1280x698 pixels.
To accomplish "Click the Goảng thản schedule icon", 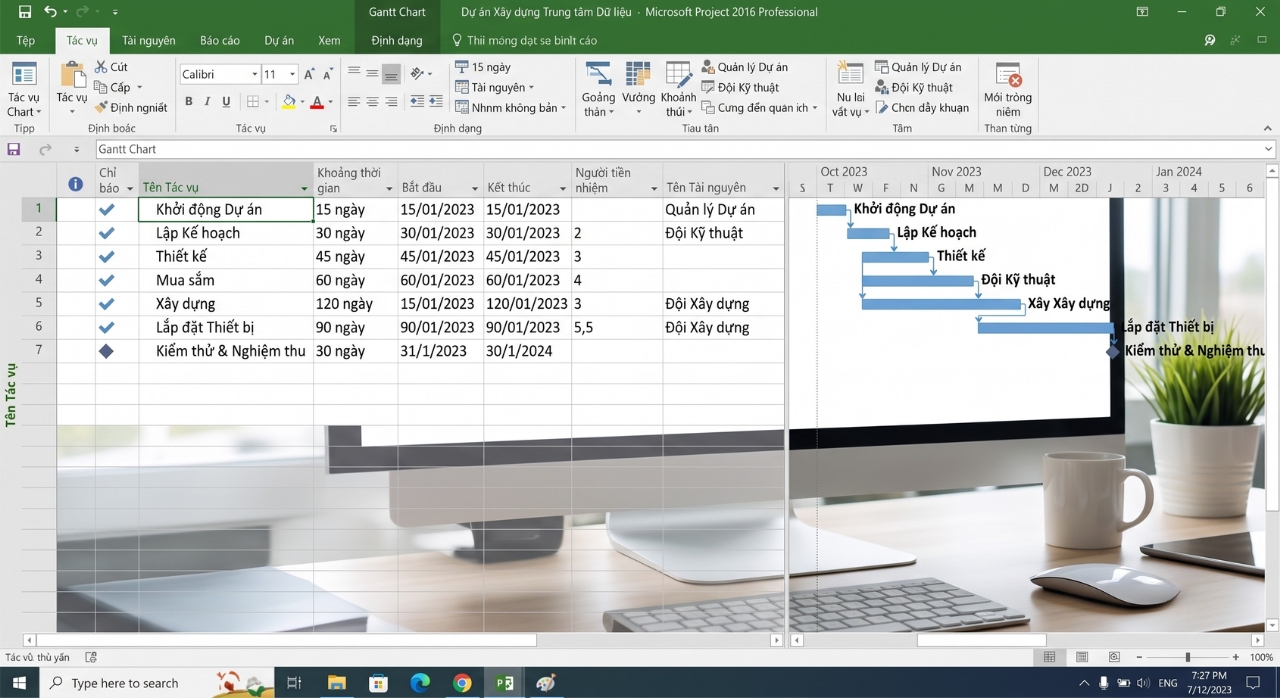I will click(598, 75).
